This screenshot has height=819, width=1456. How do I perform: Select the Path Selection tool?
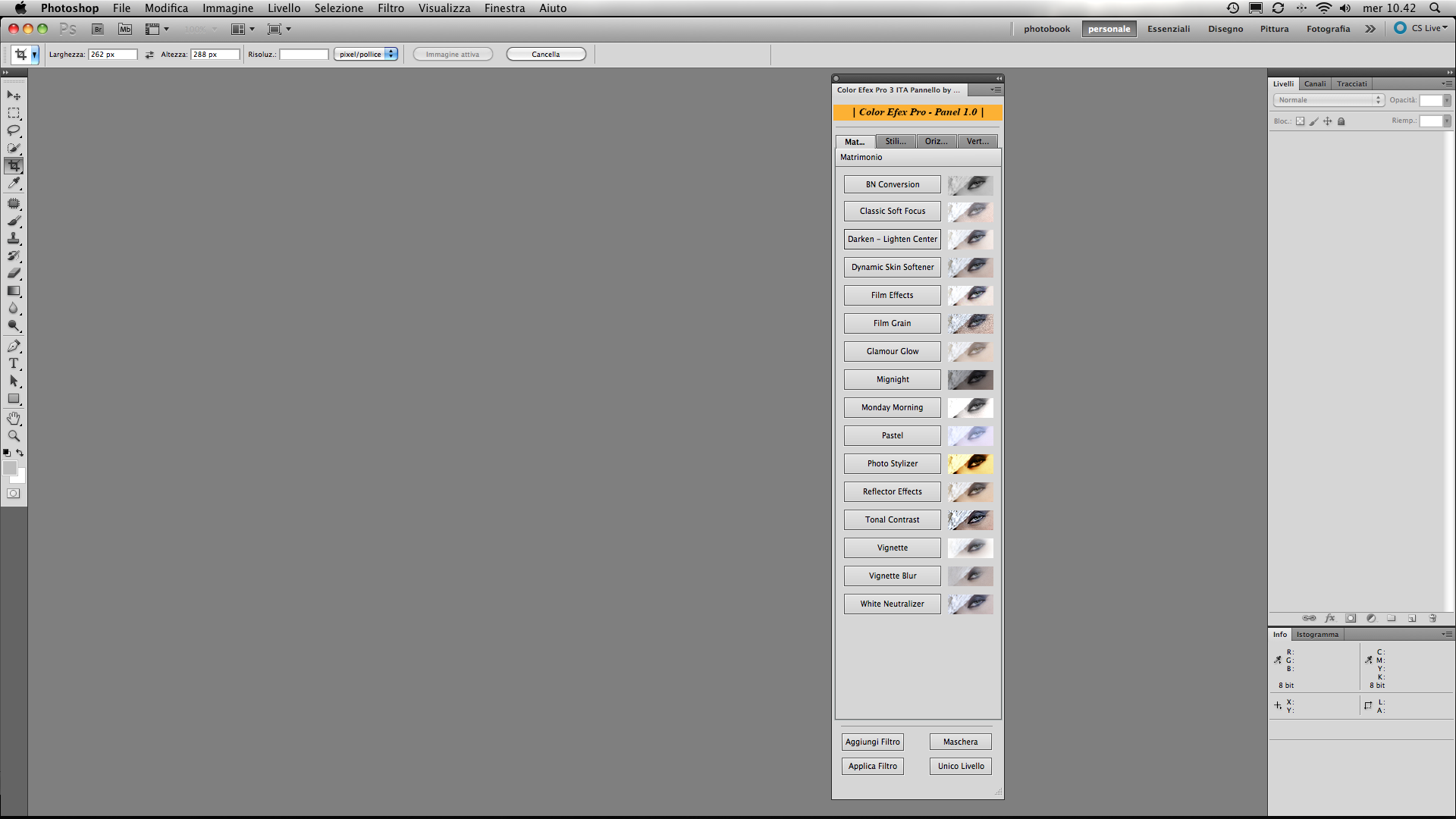[14, 381]
